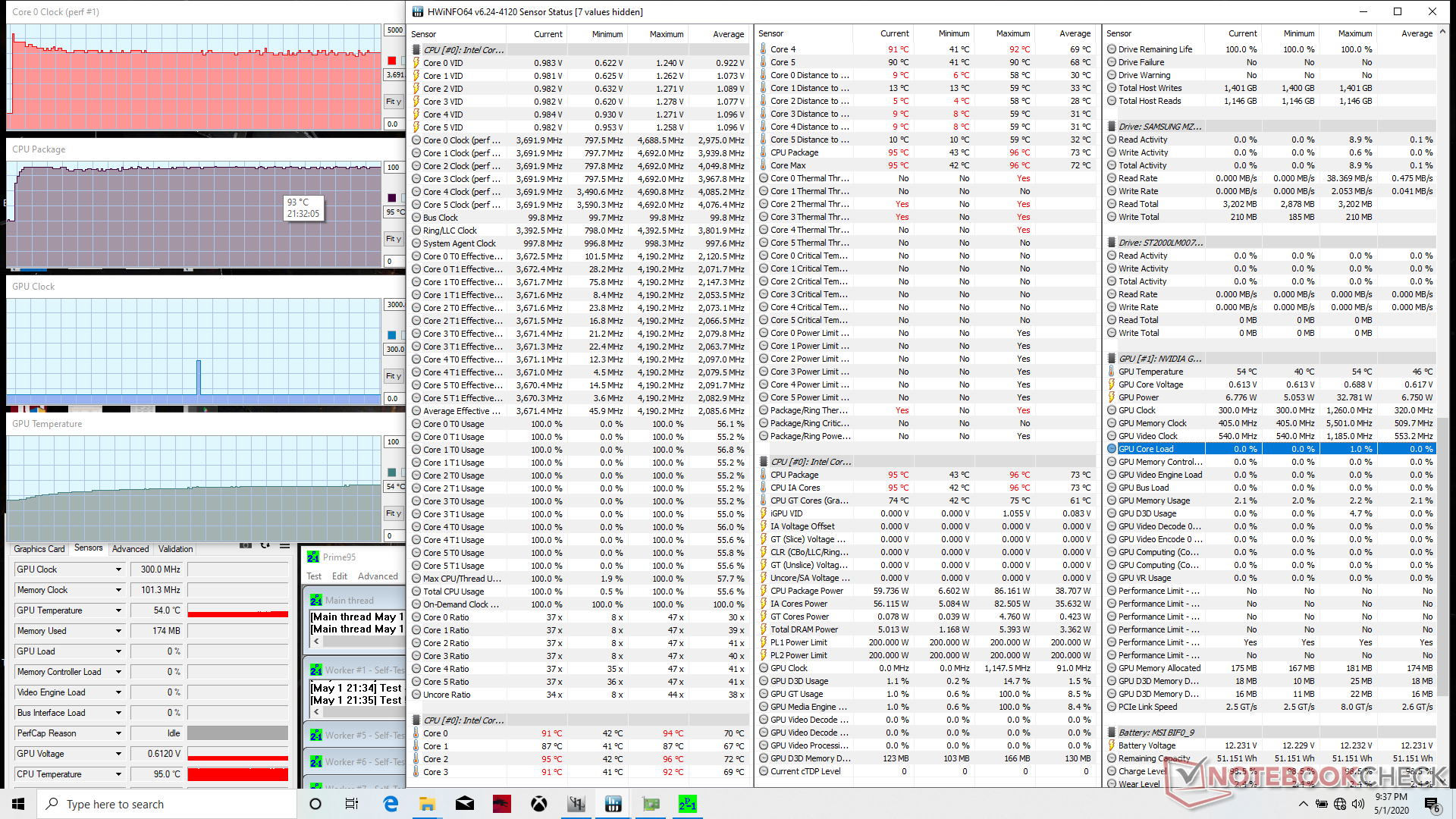
Task: Click Fit y in the CPU Package graph
Action: point(394,239)
